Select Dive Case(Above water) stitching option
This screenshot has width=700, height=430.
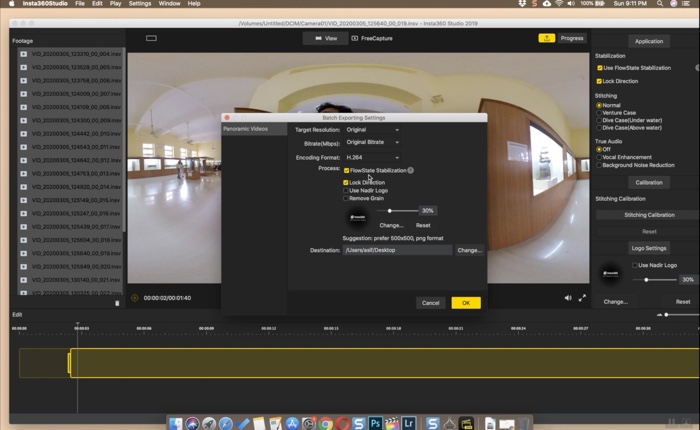[599, 128]
